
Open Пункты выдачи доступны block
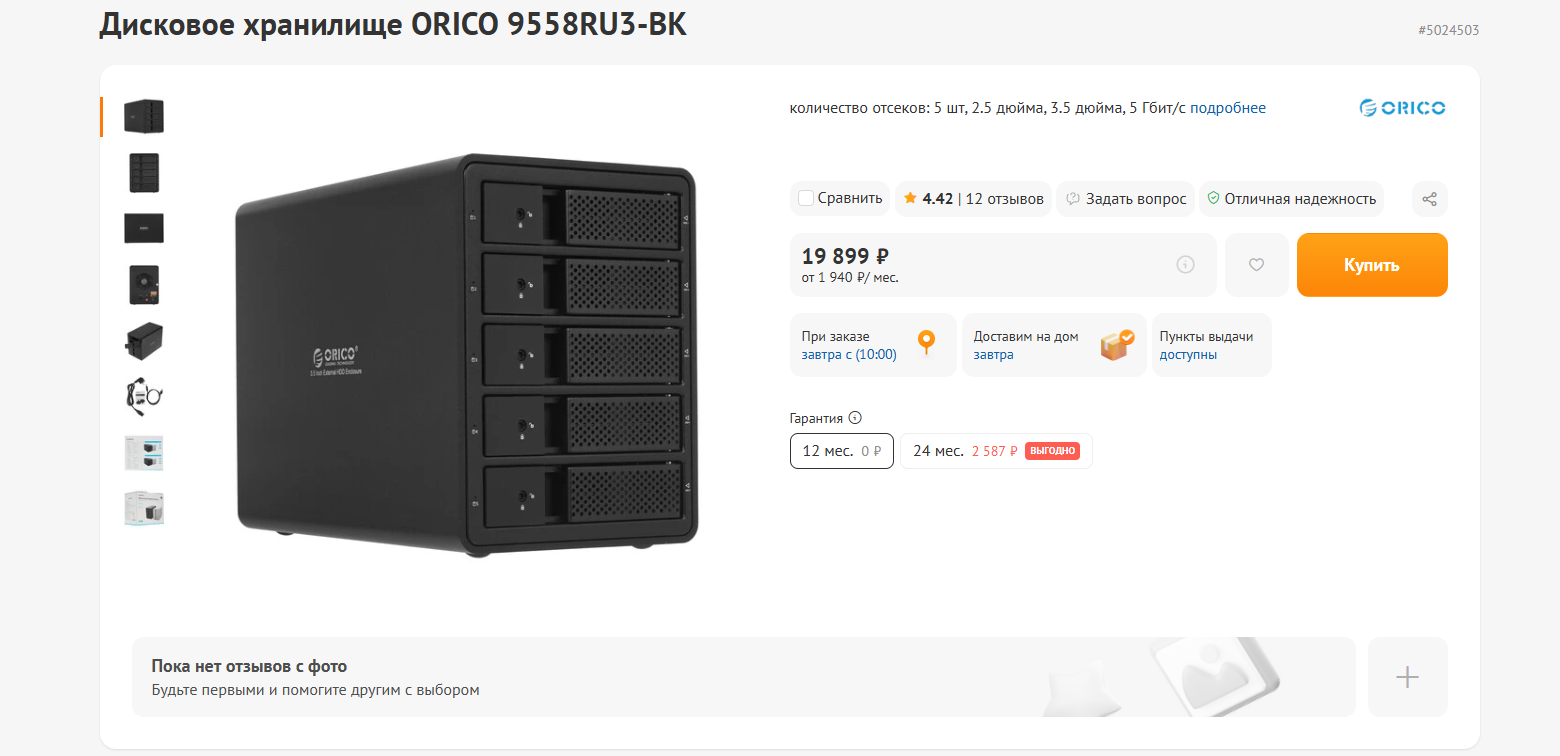tap(1211, 345)
